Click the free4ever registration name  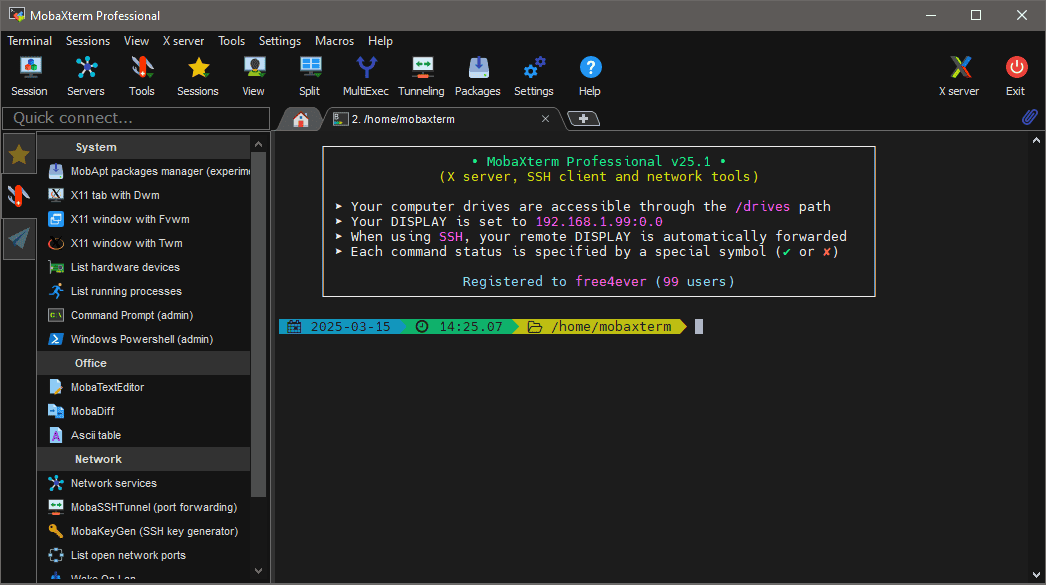pyautogui.click(x=611, y=281)
